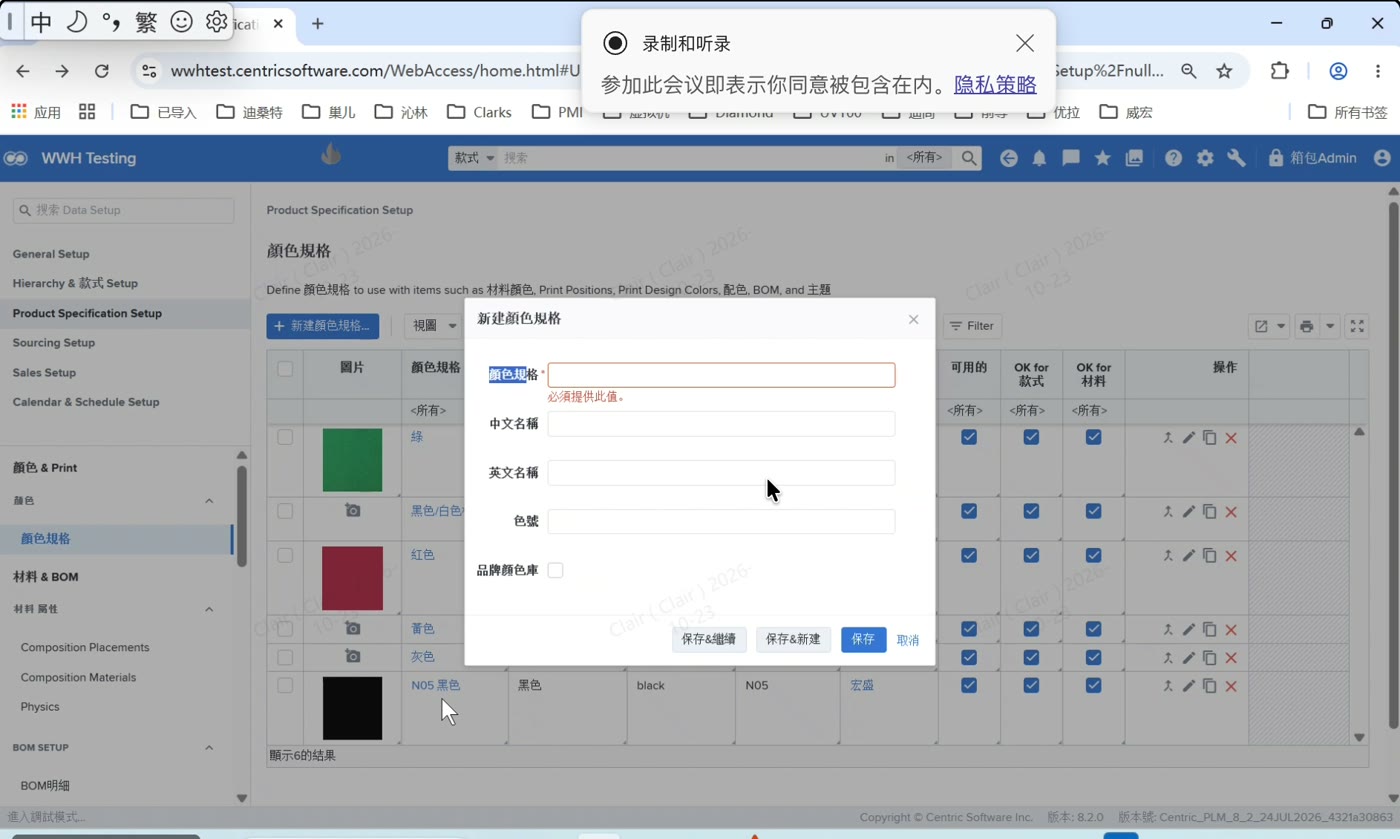
Task: Select the 绿 row checkbox
Action: point(285,437)
